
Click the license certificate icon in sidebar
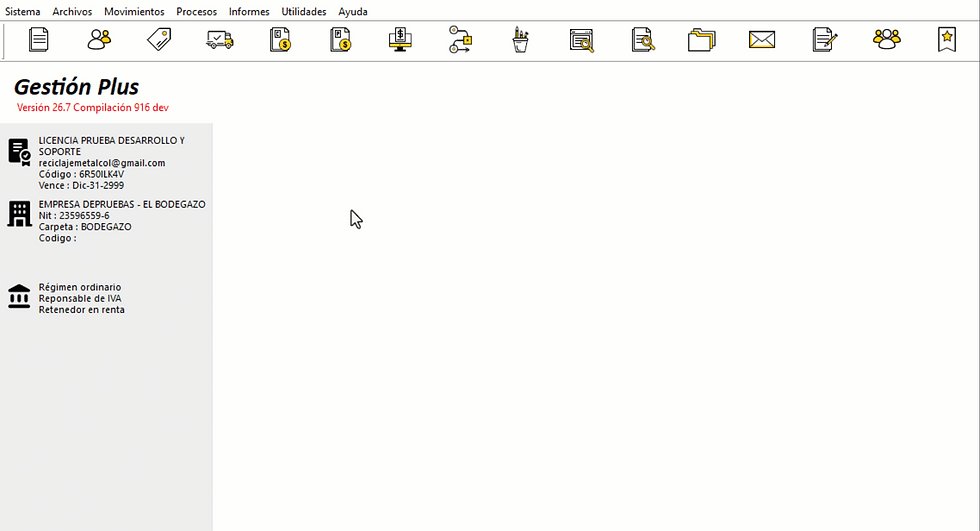coord(19,152)
